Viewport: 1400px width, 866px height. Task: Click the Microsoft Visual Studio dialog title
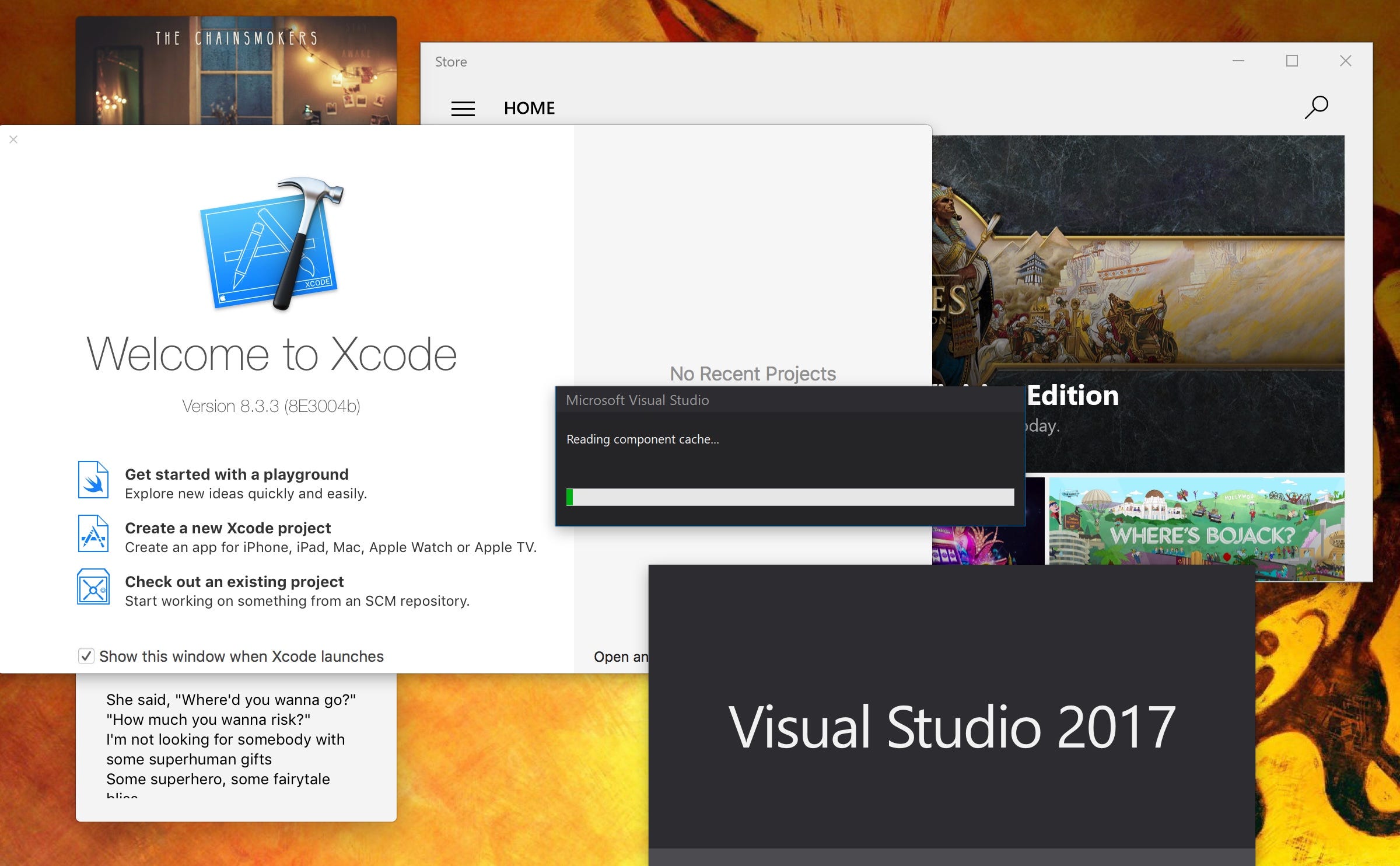[638, 400]
